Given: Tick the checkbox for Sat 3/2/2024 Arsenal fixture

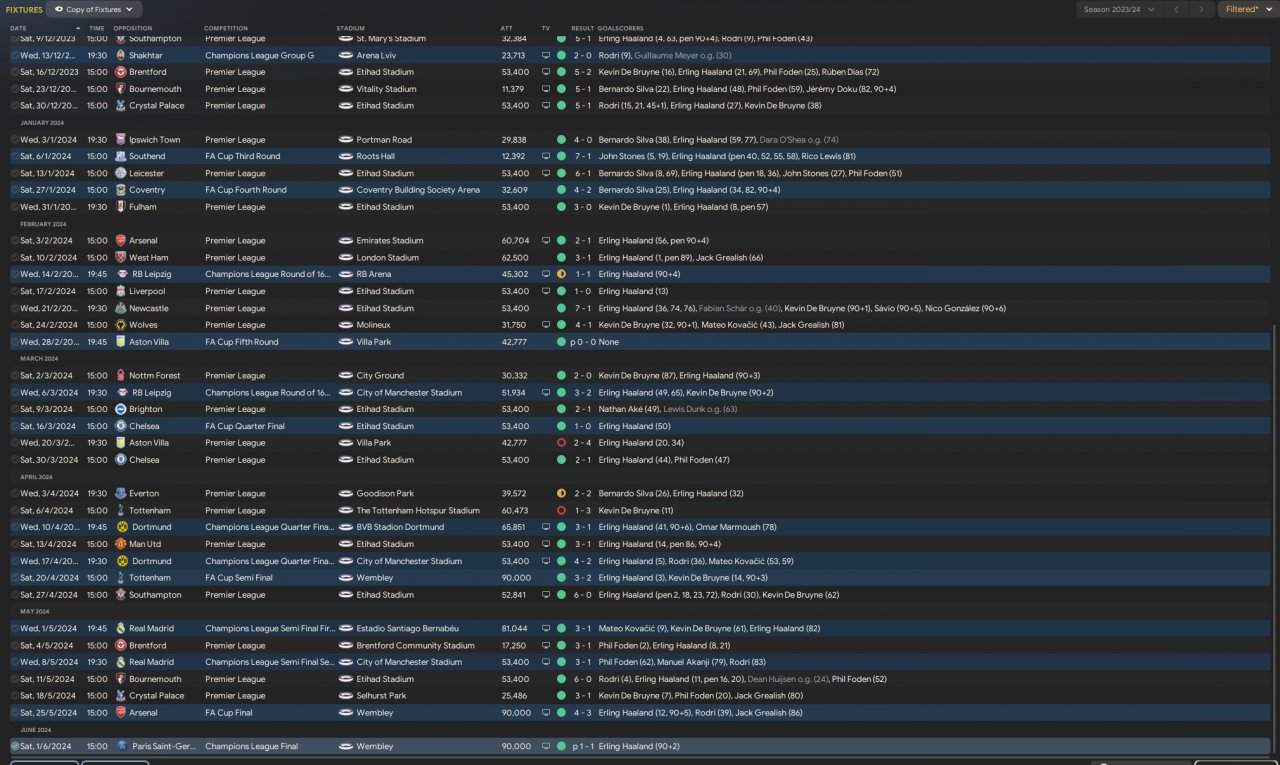Looking at the screenshot, I should tap(15, 241).
